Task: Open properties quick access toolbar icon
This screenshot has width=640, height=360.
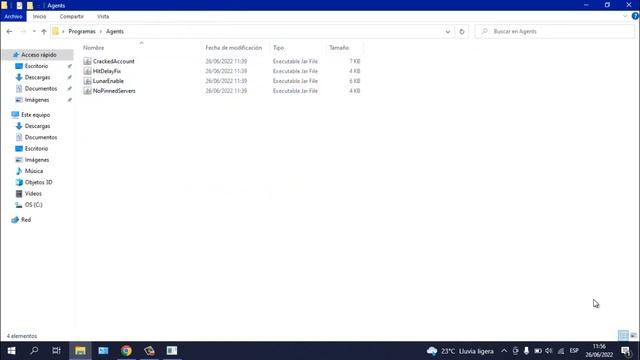Action: coord(19,5)
